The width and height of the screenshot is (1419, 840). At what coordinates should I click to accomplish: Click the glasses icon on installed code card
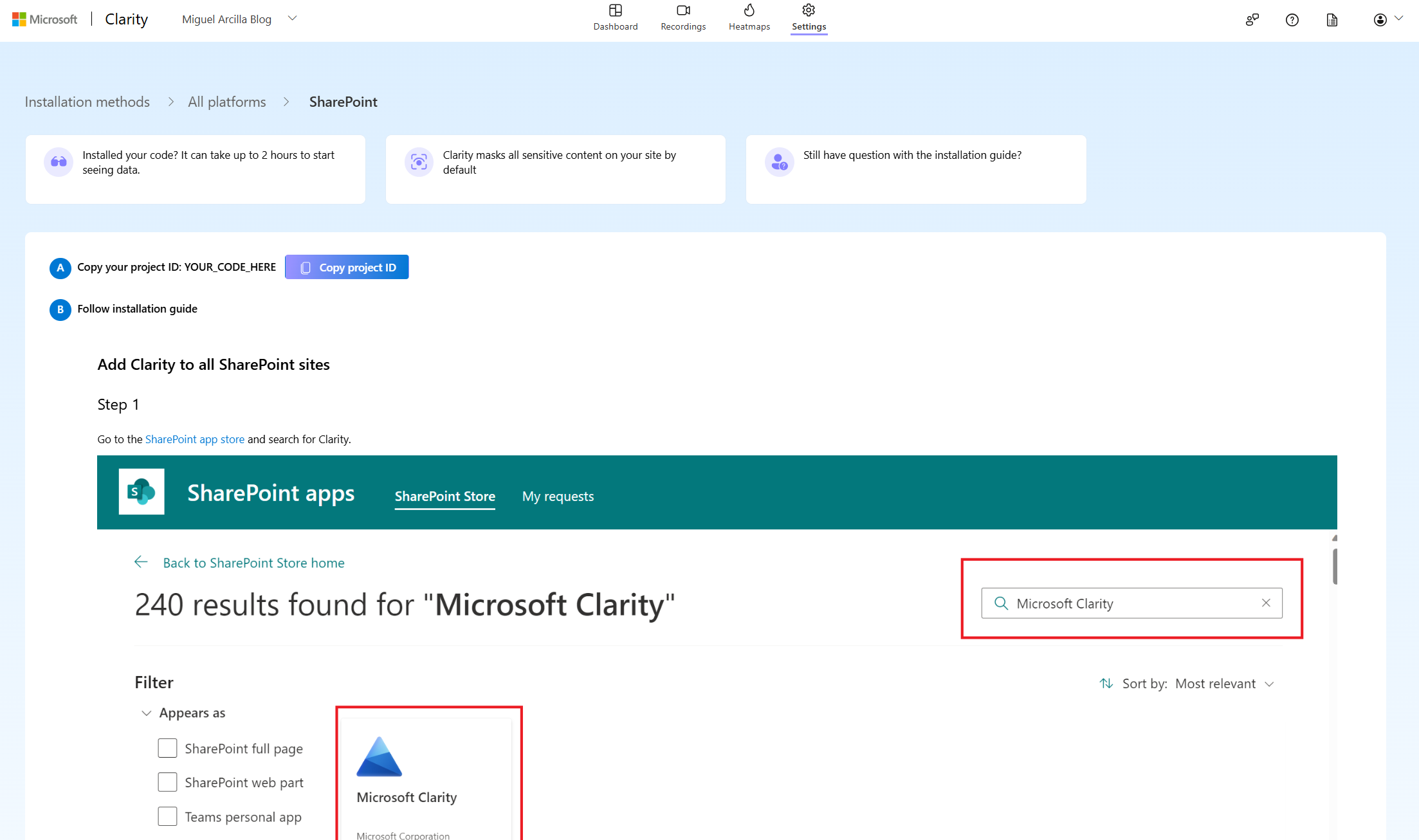click(59, 161)
